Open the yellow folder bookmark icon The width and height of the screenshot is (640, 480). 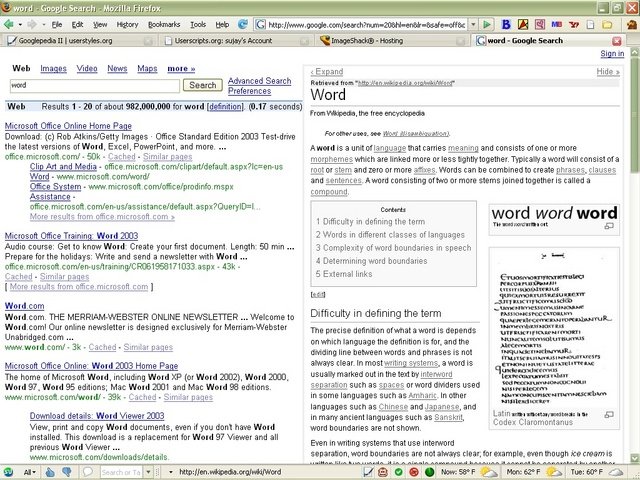[x=607, y=24]
